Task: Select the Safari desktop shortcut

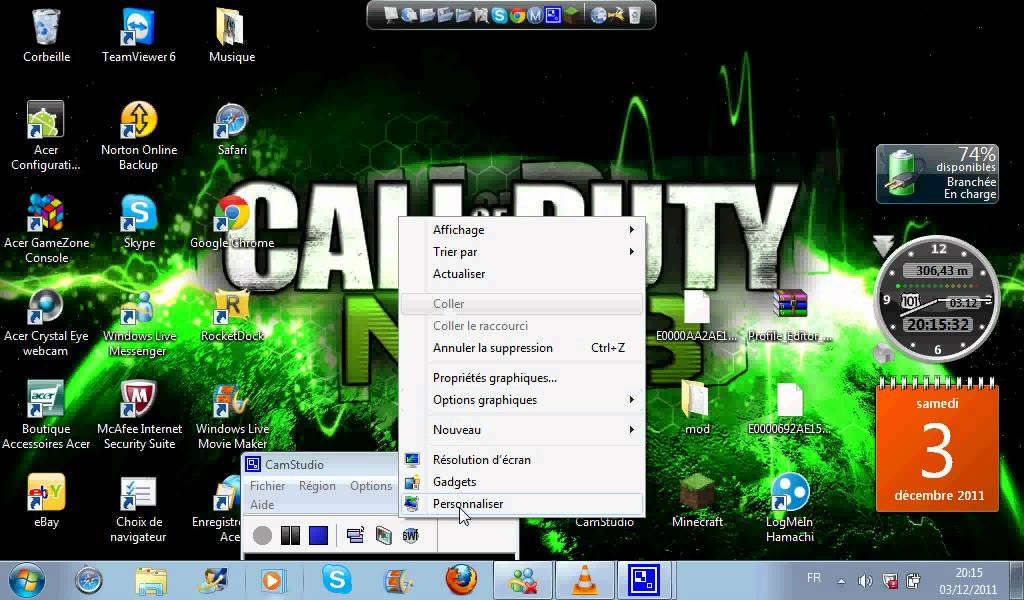Action: (x=232, y=129)
